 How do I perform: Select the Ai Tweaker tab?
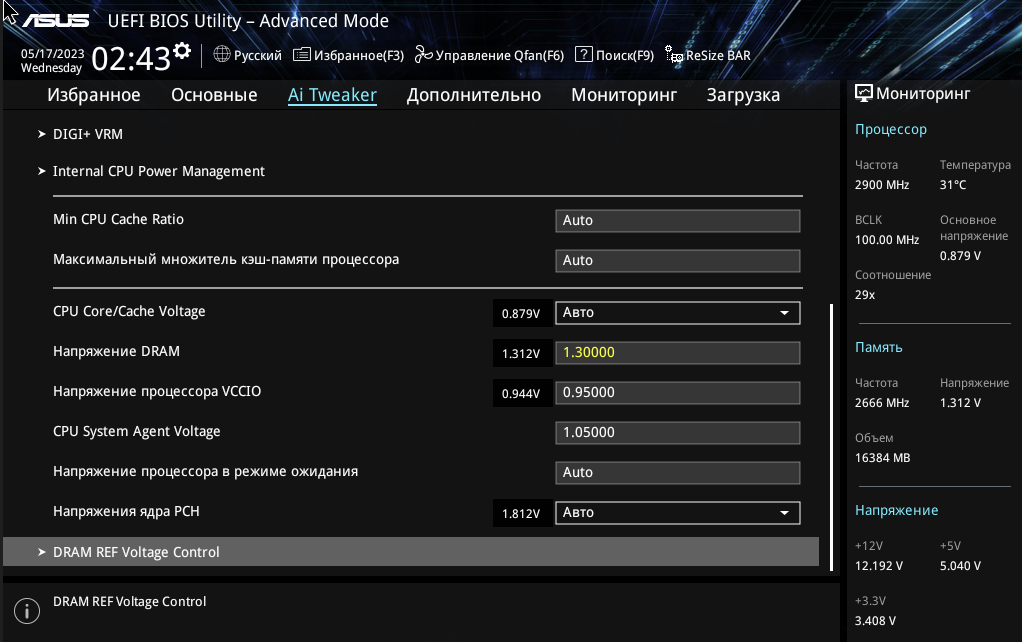pyautogui.click(x=332, y=95)
